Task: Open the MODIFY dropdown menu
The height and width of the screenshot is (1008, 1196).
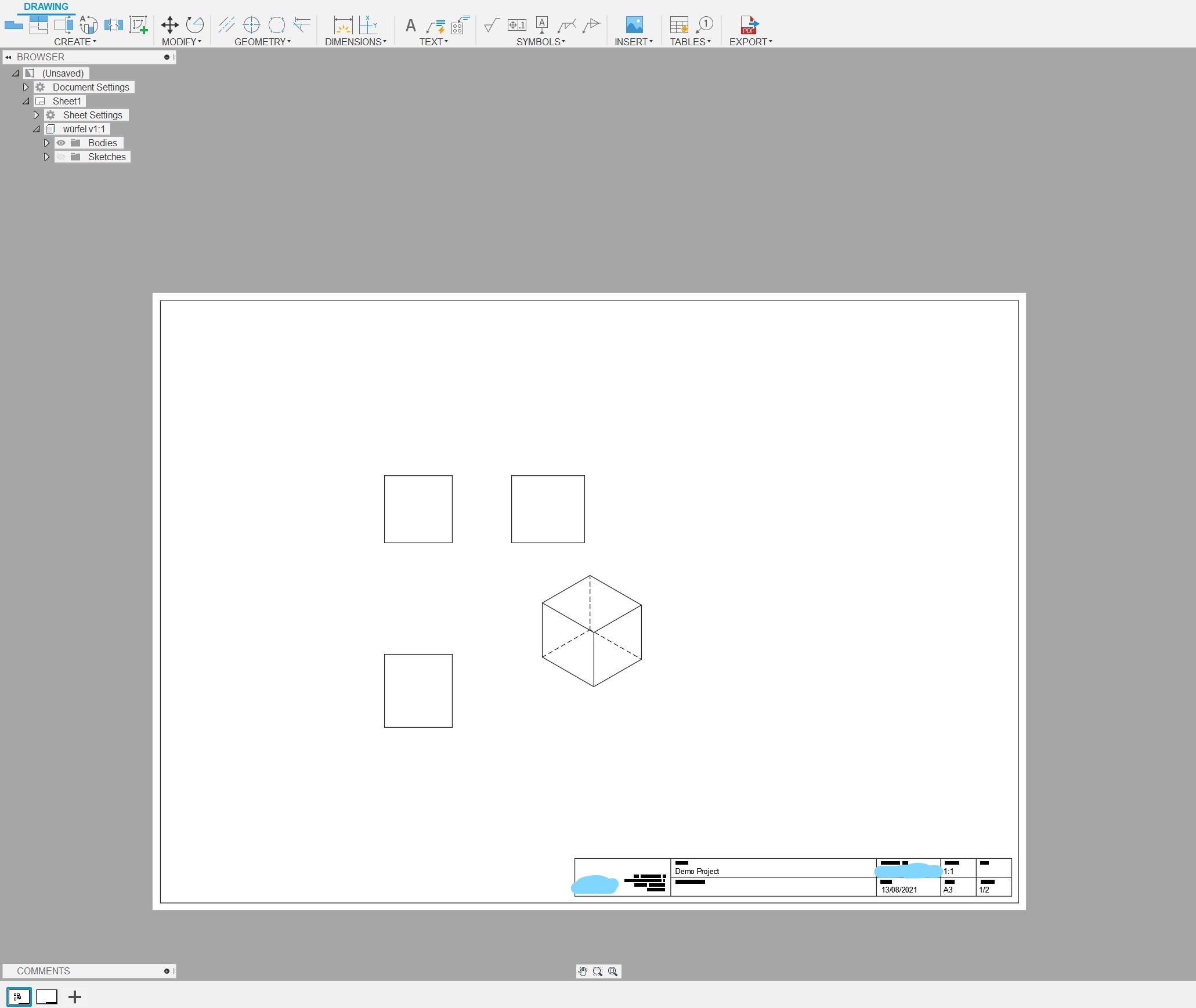Action: coord(181,42)
